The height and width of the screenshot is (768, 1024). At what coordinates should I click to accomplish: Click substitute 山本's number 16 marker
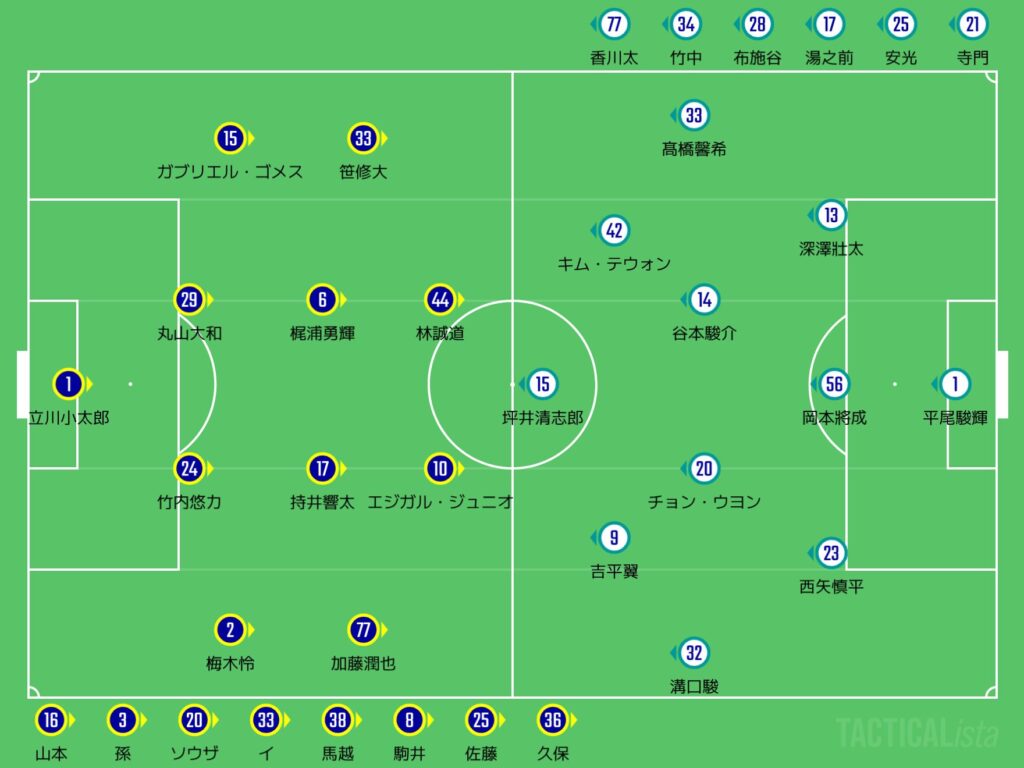point(50,720)
